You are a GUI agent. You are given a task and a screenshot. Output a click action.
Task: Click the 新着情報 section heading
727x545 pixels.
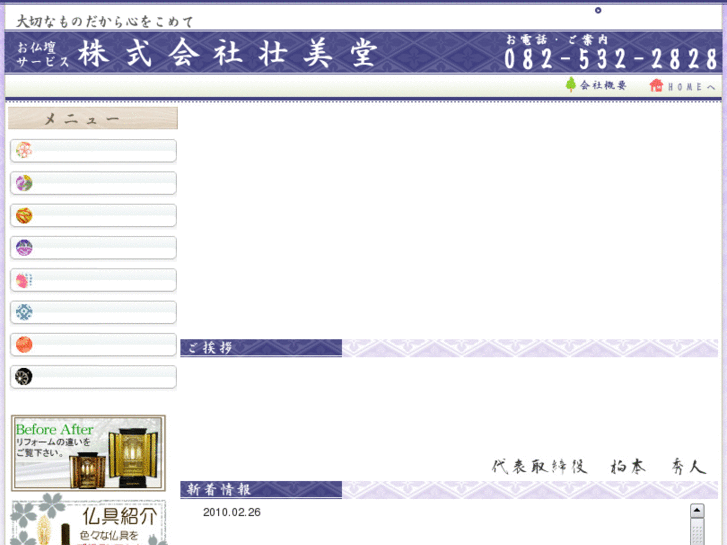point(218,489)
